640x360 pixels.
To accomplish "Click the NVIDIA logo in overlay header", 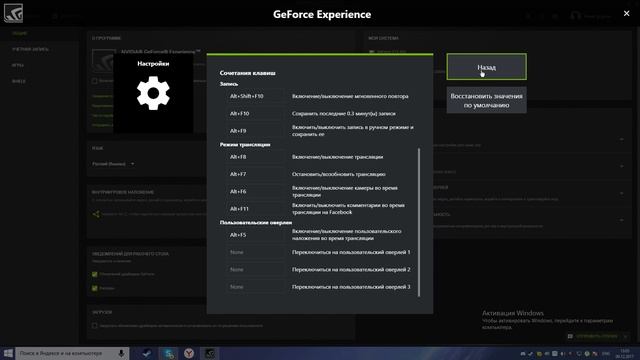I will (x=13, y=13).
